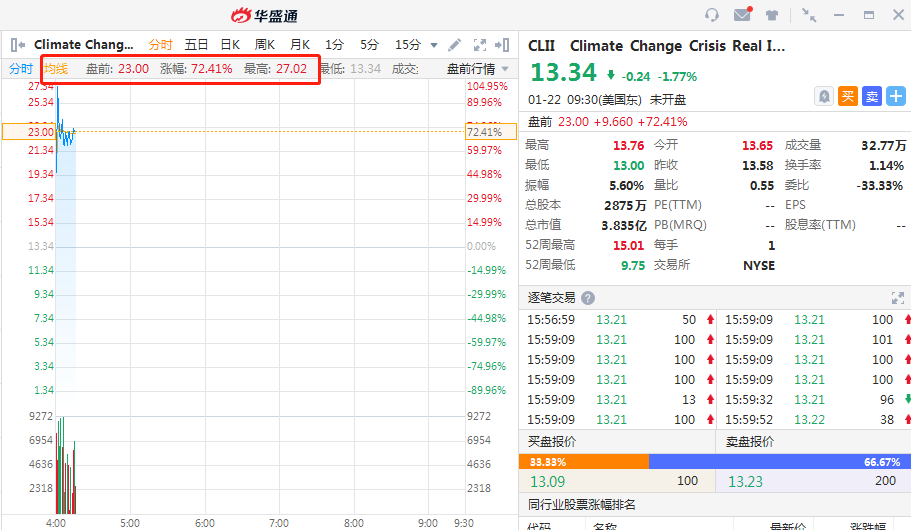Open help for 逐笔交易 question mark
911x530 pixels.
588,298
